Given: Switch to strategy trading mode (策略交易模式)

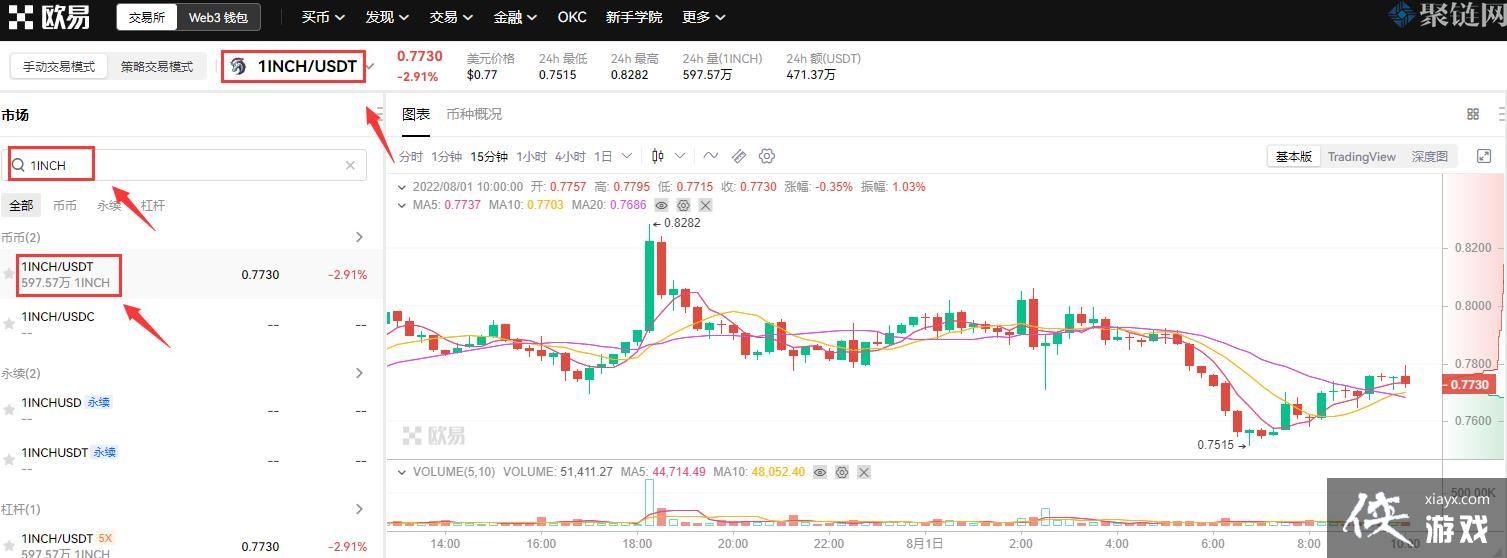Looking at the screenshot, I should pos(157,67).
